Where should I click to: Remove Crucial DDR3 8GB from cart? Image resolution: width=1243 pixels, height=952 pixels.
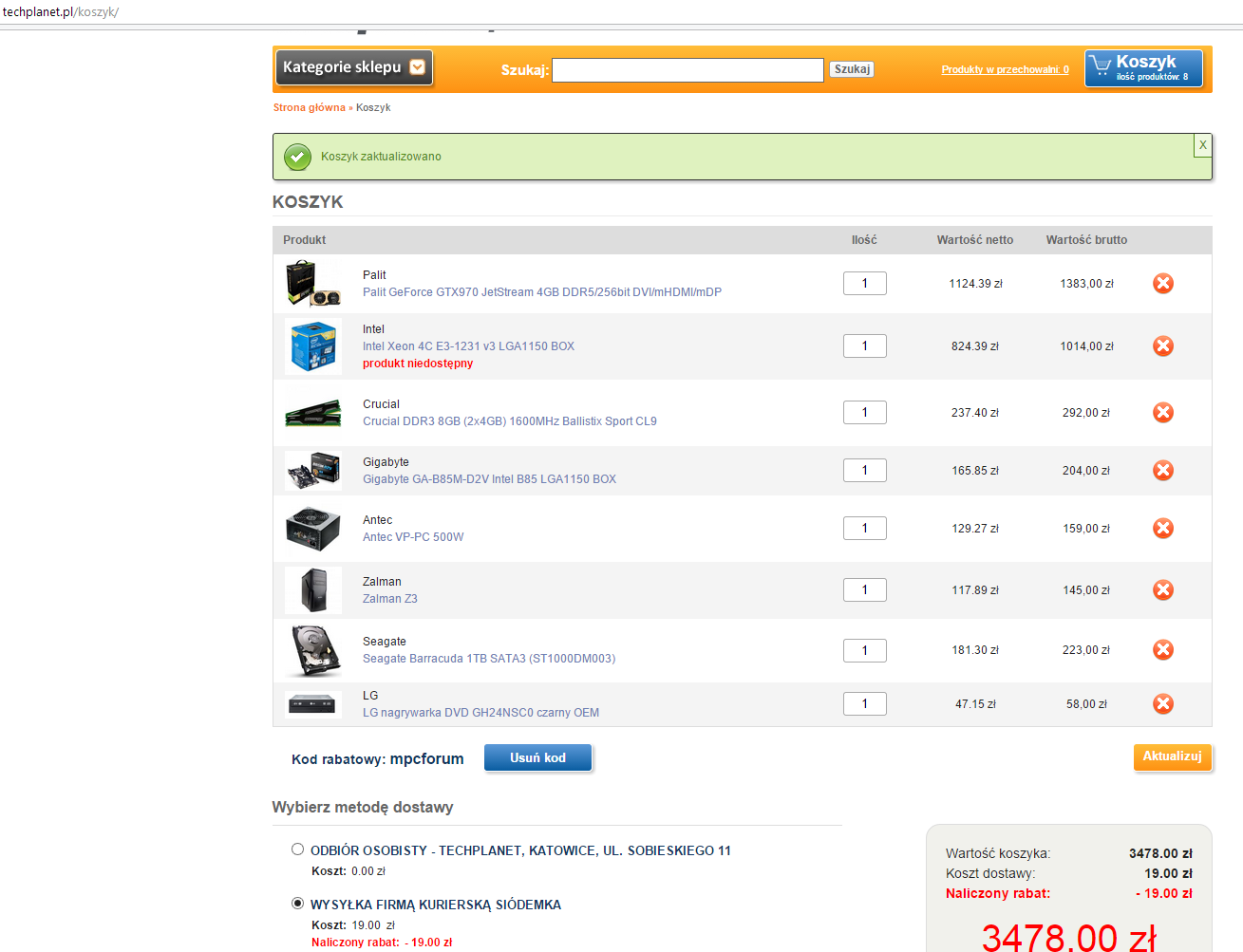(1163, 413)
